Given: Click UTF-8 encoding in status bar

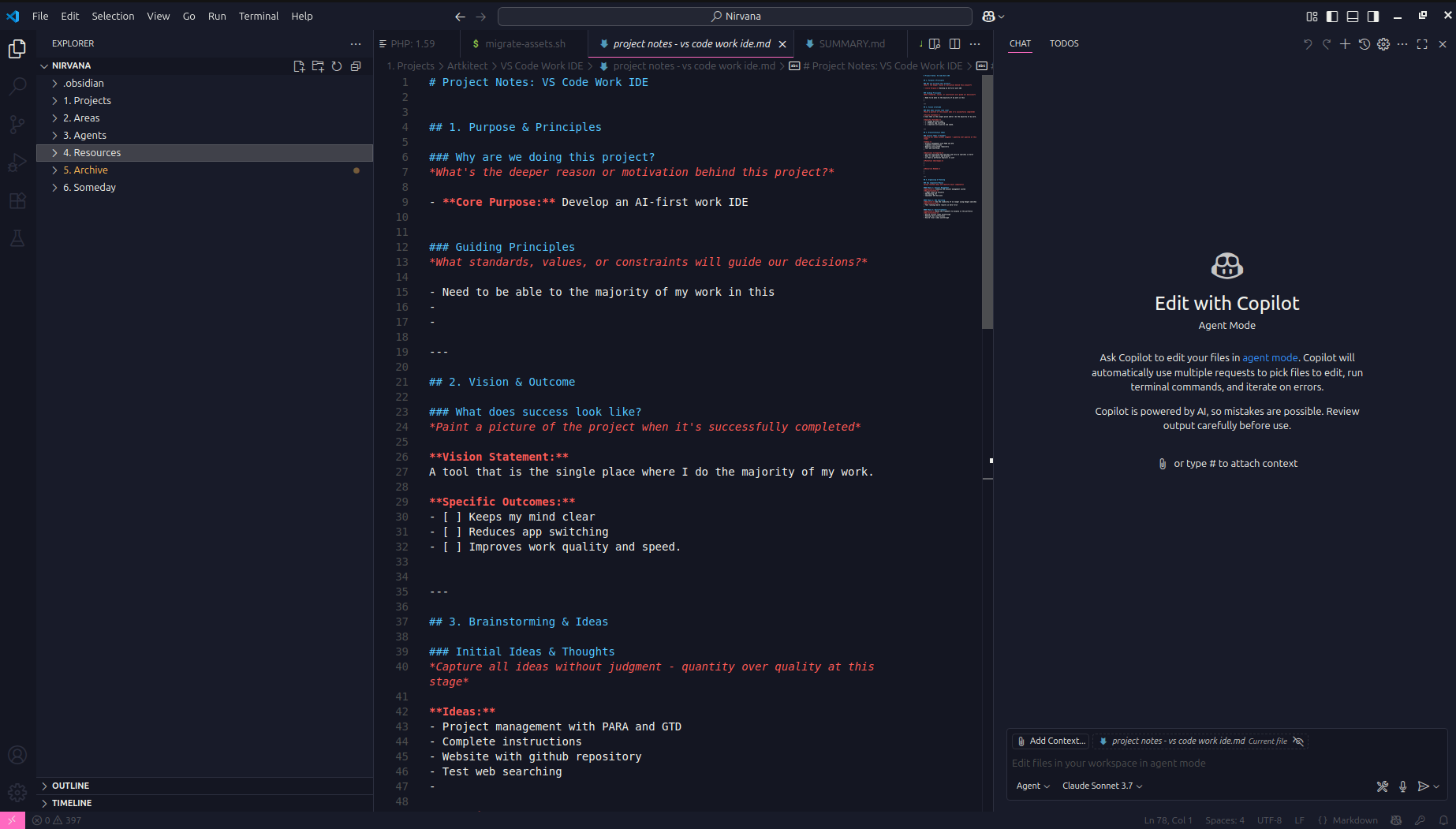Looking at the screenshot, I should tap(1269, 820).
